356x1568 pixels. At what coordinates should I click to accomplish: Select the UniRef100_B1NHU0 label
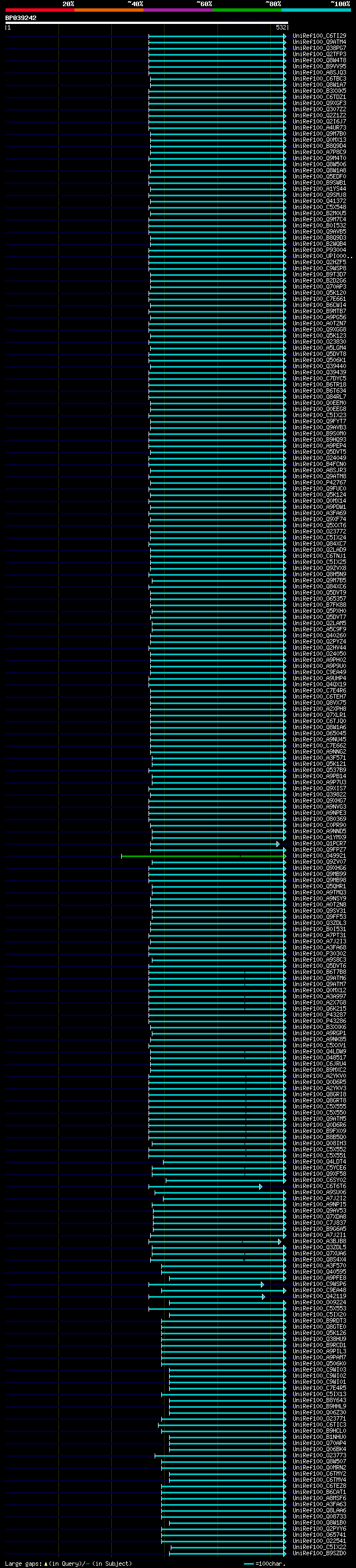[319, 1437]
